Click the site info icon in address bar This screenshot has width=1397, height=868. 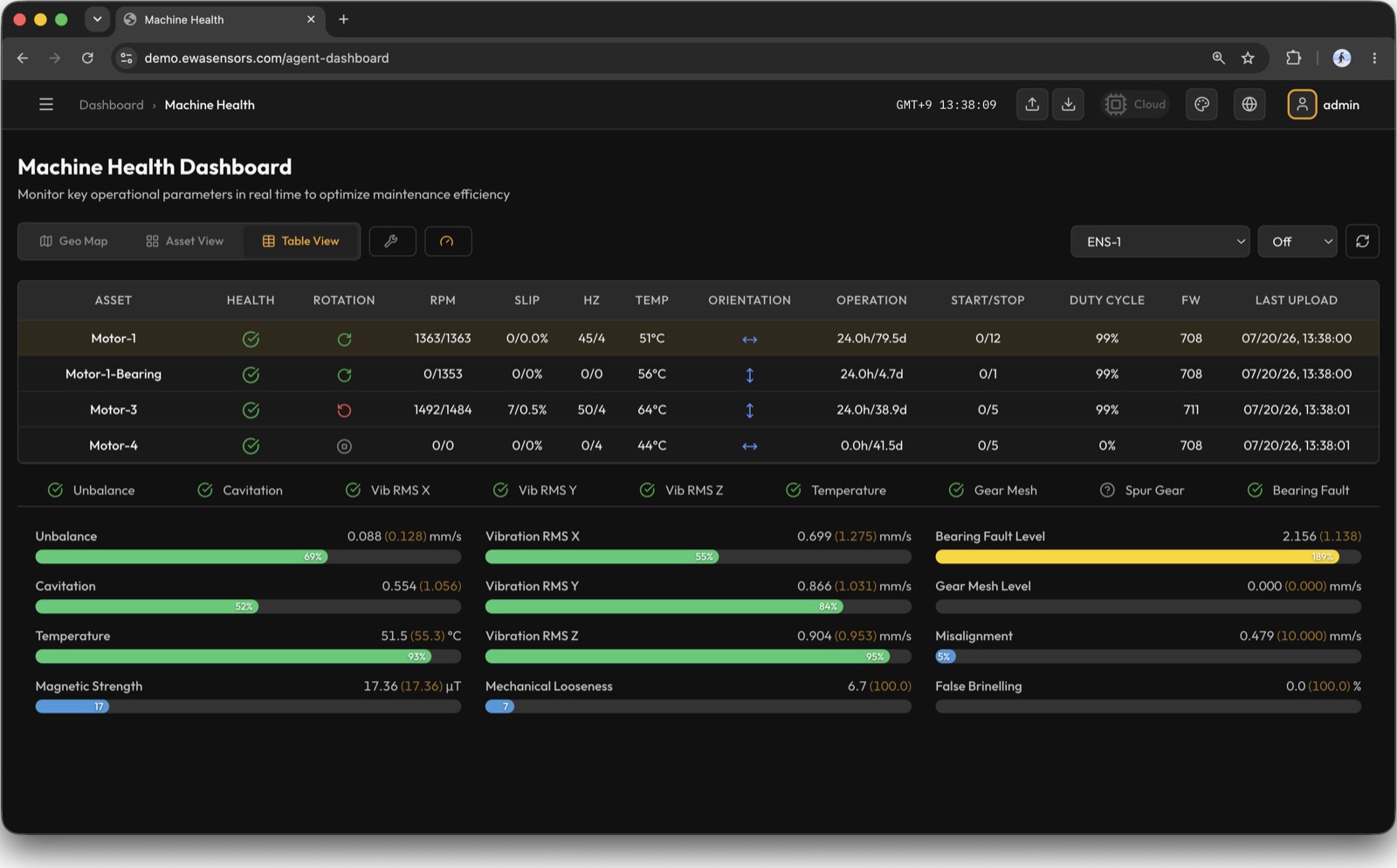coord(127,58)
